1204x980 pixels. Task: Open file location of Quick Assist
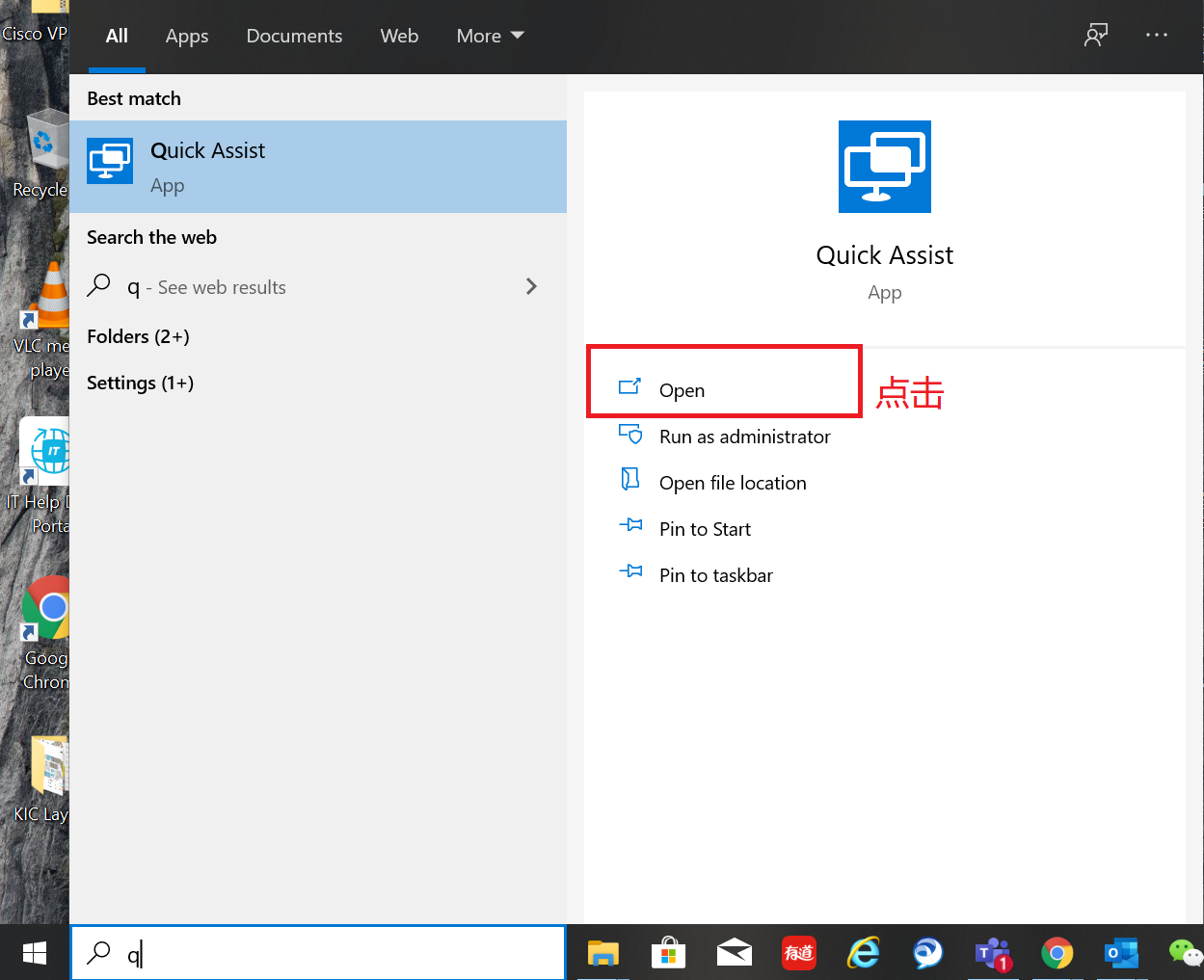click(x=733, y=483)
